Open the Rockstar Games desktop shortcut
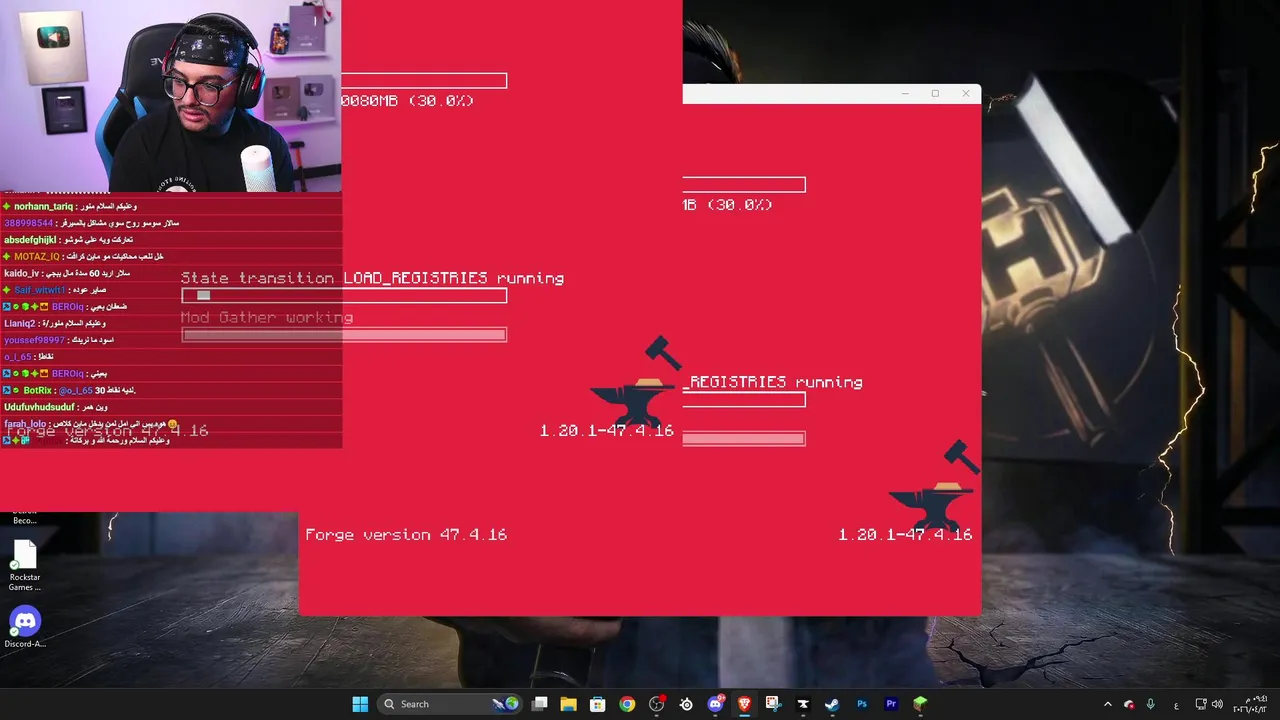Screen dimensions: 1280x720 pyautogui.click(x=24, y=566)
